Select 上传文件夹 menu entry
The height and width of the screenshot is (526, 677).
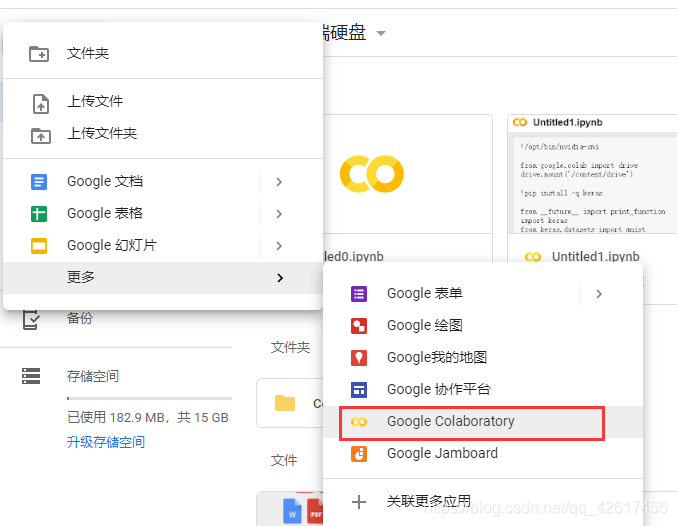163,133
